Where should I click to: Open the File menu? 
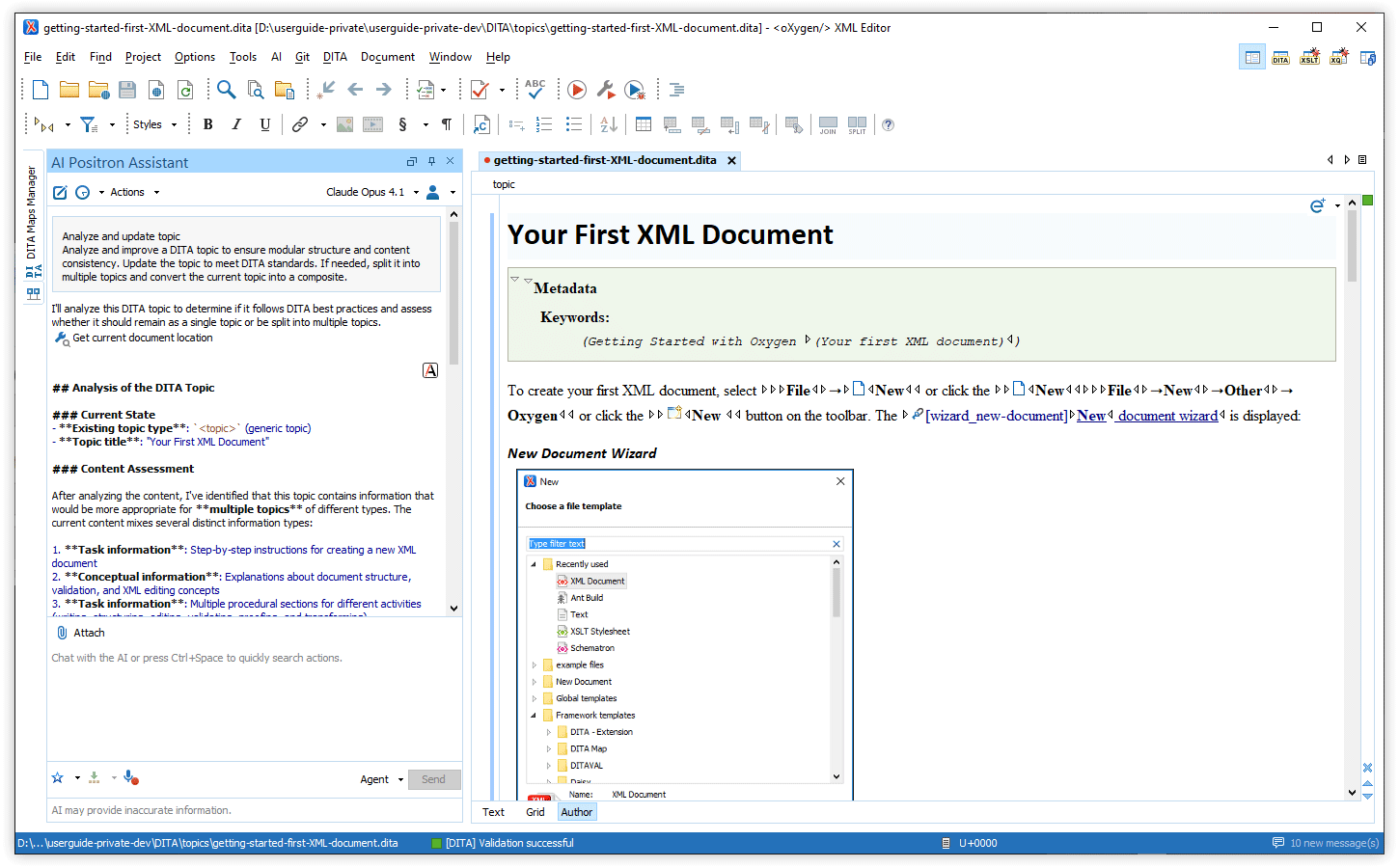coord(33,57)
